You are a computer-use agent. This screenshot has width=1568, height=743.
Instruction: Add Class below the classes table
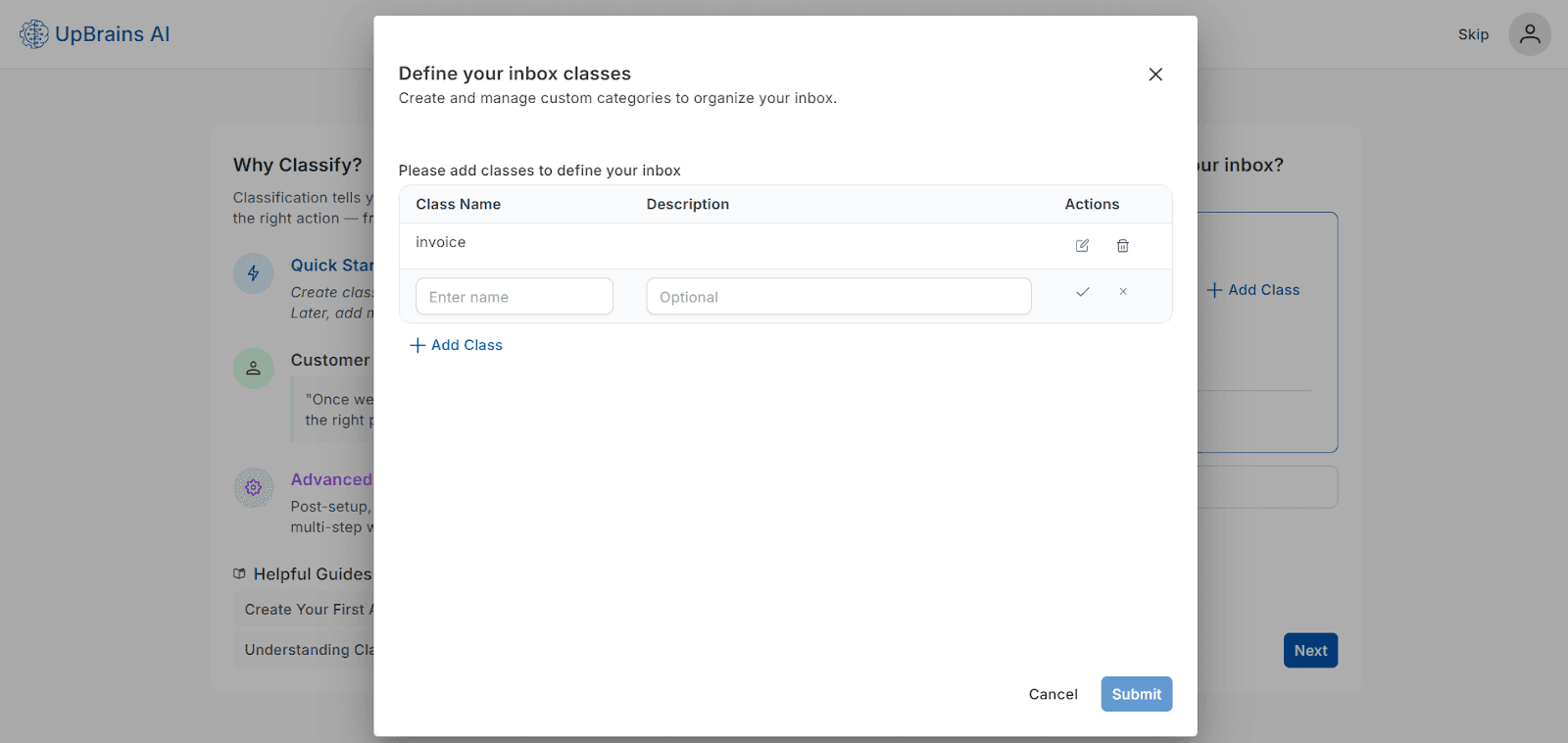(x=456, y=345)
